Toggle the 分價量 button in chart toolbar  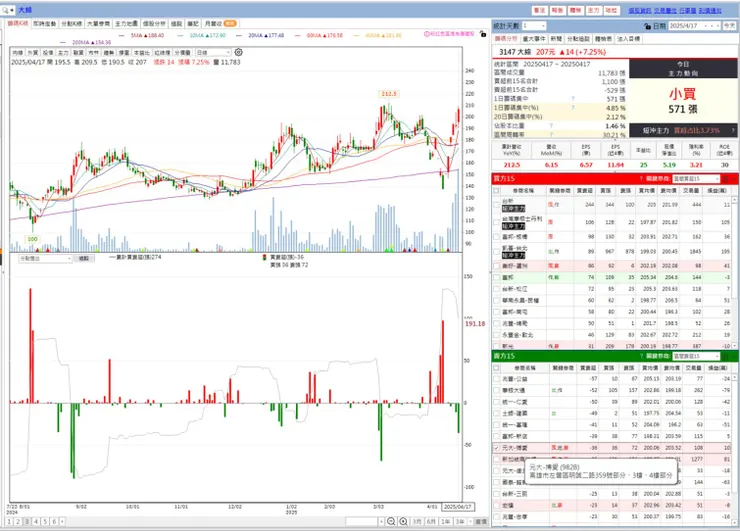183,53
